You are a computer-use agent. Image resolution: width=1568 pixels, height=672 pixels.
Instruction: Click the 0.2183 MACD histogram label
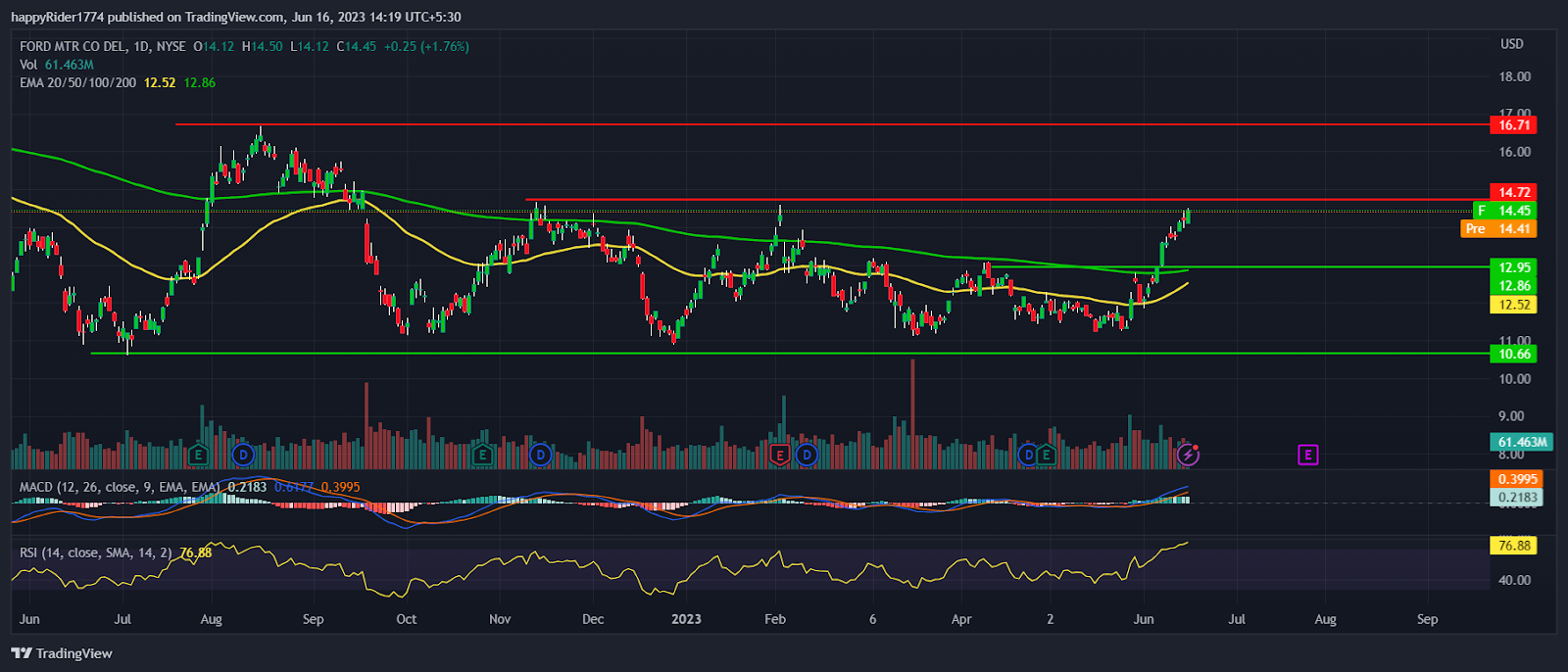(x=1517, y=497)
